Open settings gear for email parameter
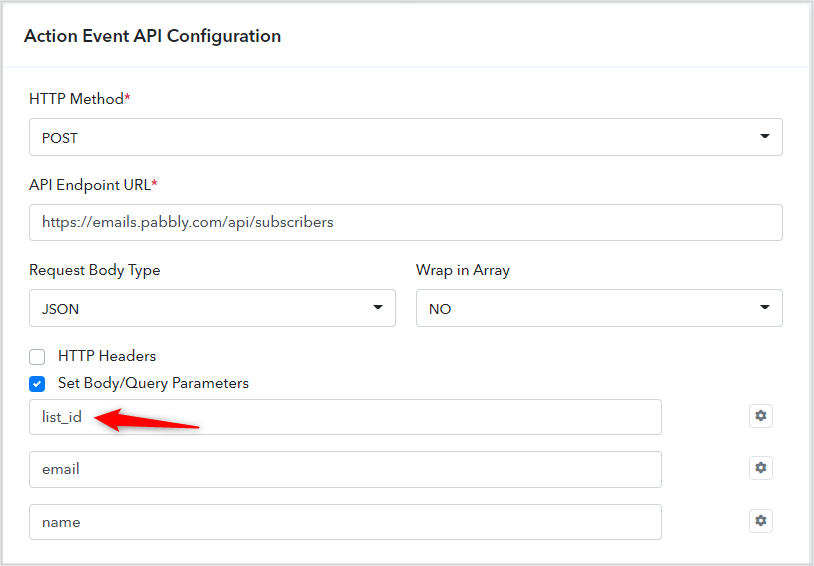This screenshot has height=566, width=814. pos(761,468)
